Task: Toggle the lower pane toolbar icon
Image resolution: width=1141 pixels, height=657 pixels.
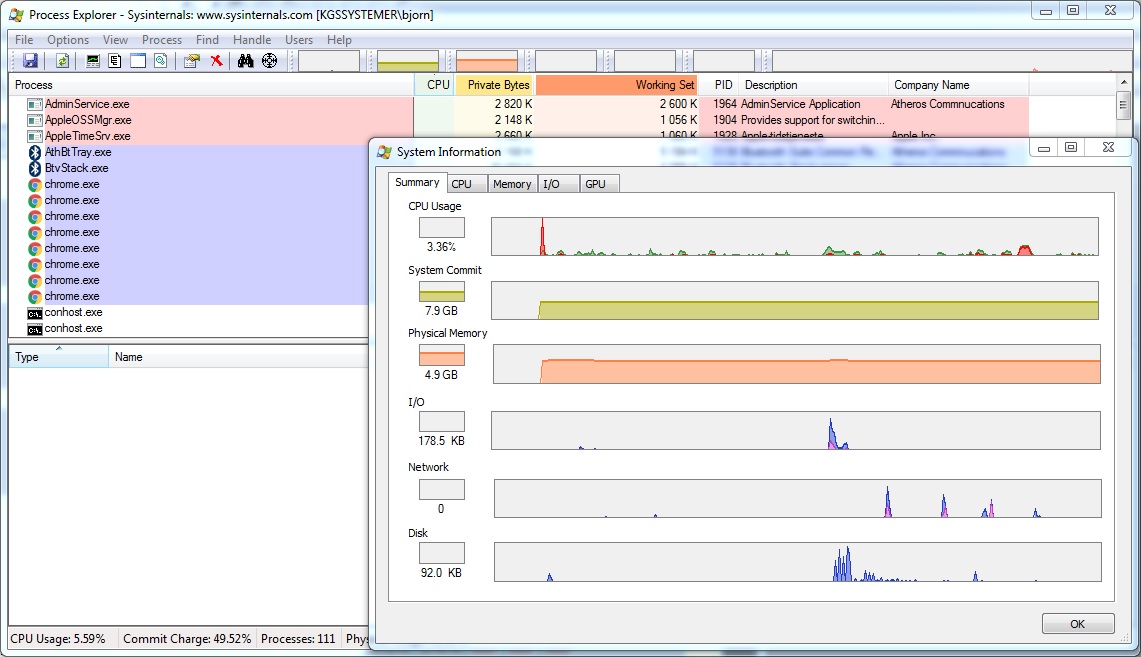Action: (x=138, y=61)
